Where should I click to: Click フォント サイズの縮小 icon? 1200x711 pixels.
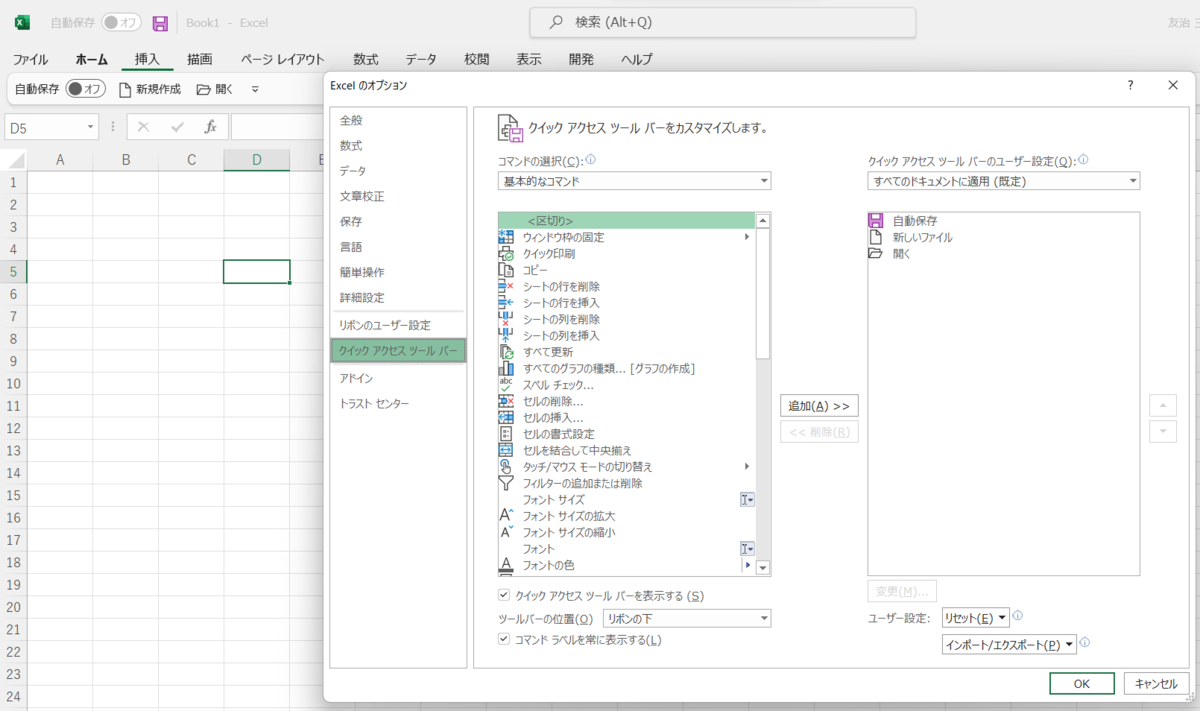click(506, 532)
